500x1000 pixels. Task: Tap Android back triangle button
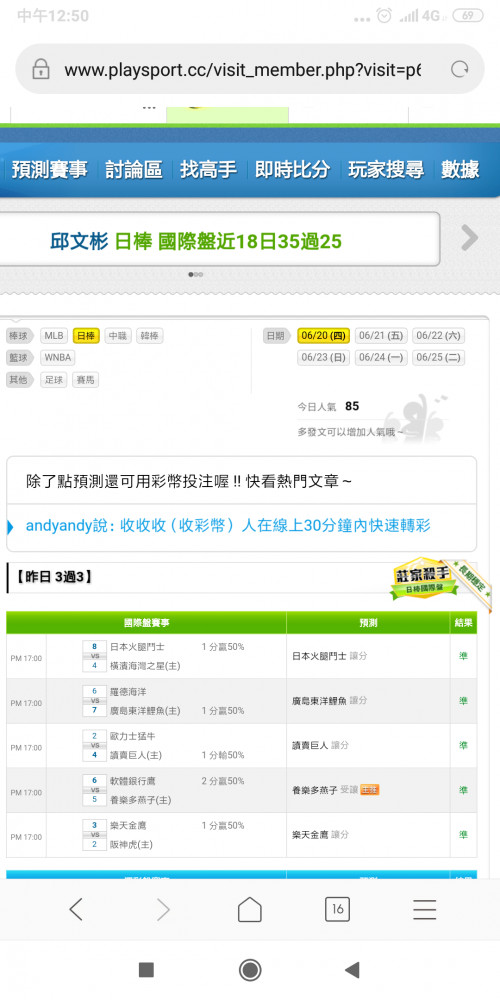click(x=352, y=970)
